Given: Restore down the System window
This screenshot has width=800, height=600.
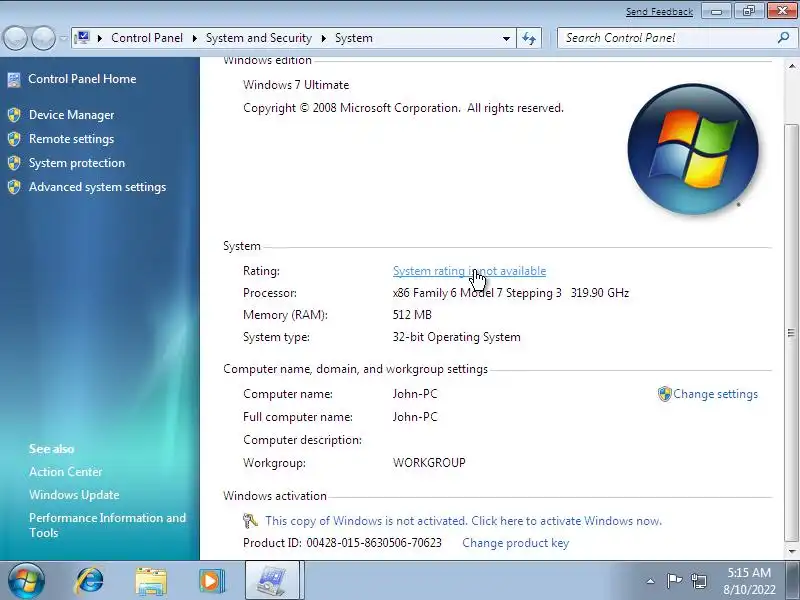Looking at the screenshot, I should click(749, 11).
